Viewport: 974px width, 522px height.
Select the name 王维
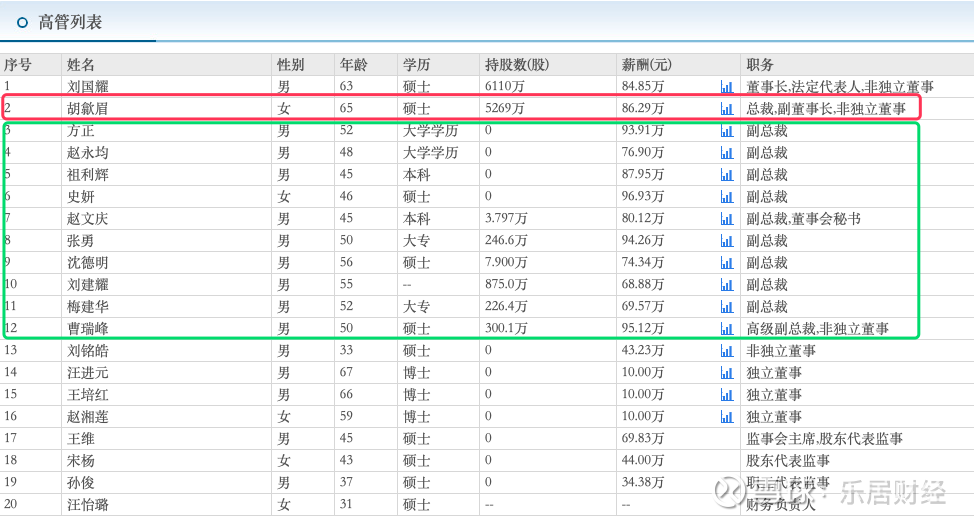pos(81,439)
